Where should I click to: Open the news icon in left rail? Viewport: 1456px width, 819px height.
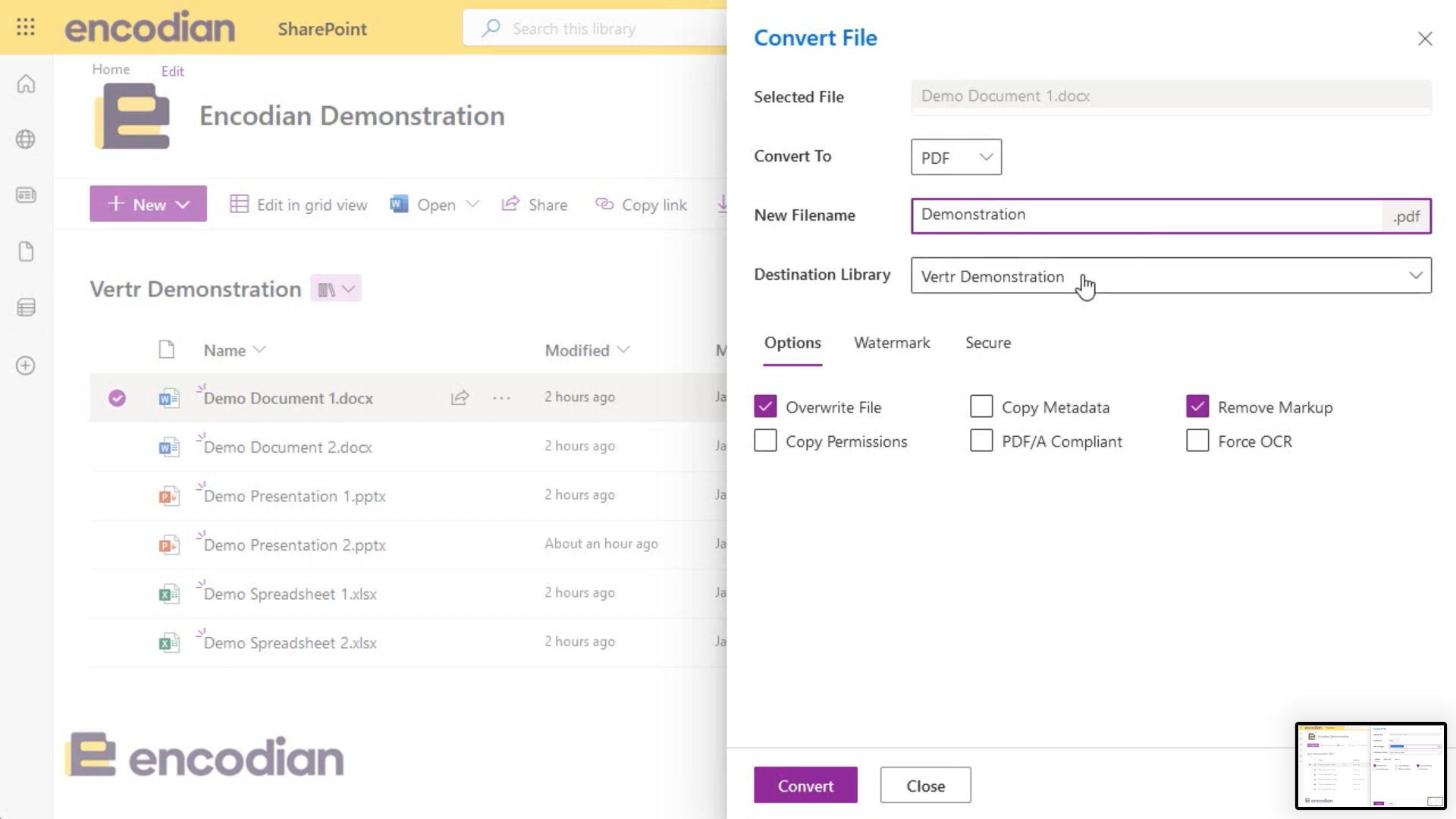click(26, 195)
